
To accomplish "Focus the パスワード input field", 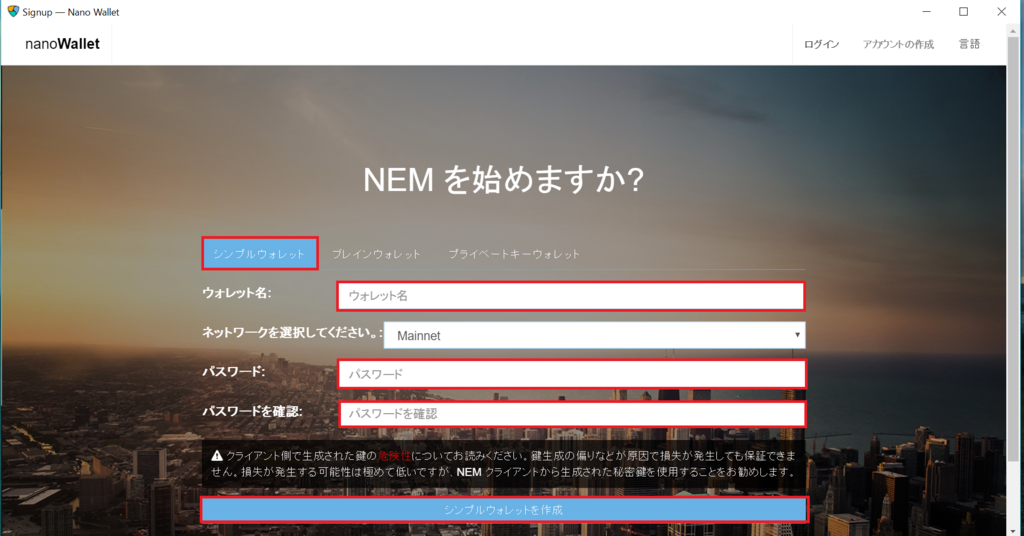I will pos(571,374).
